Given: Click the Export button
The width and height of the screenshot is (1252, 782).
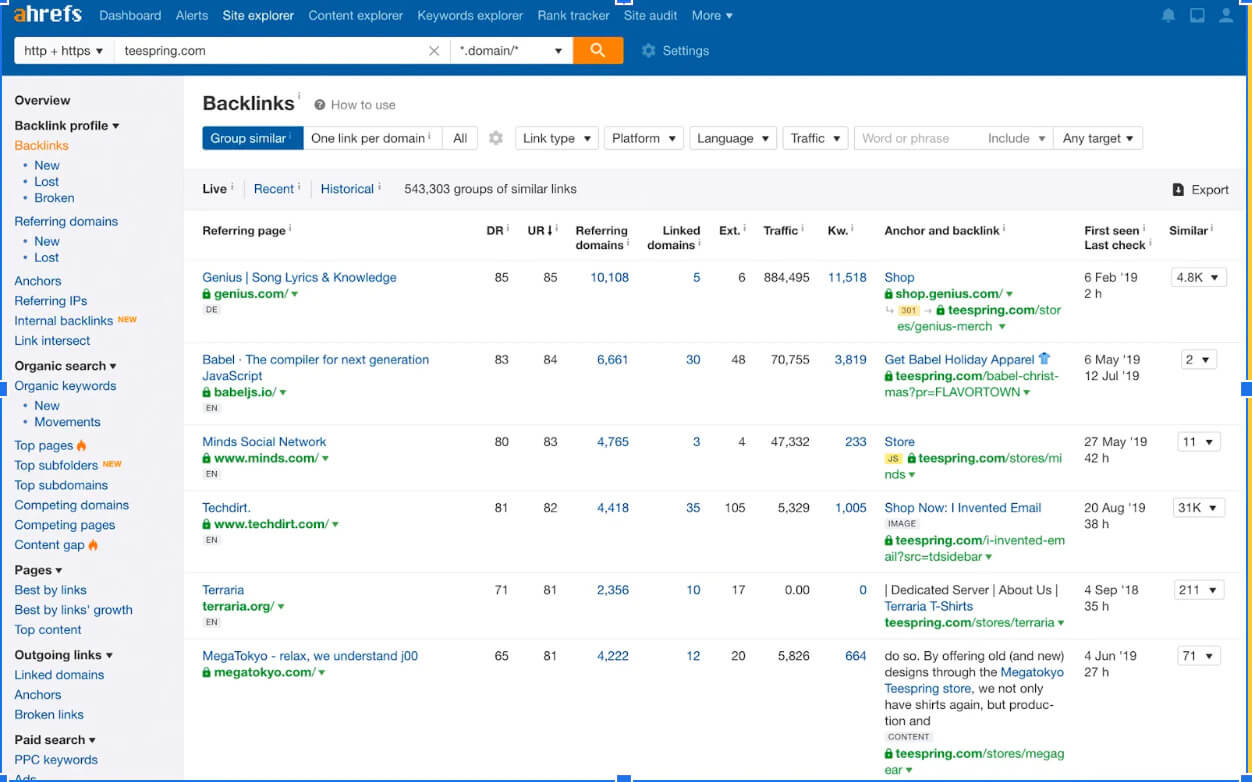Looking at the screenshot, I should [1201, 190].
